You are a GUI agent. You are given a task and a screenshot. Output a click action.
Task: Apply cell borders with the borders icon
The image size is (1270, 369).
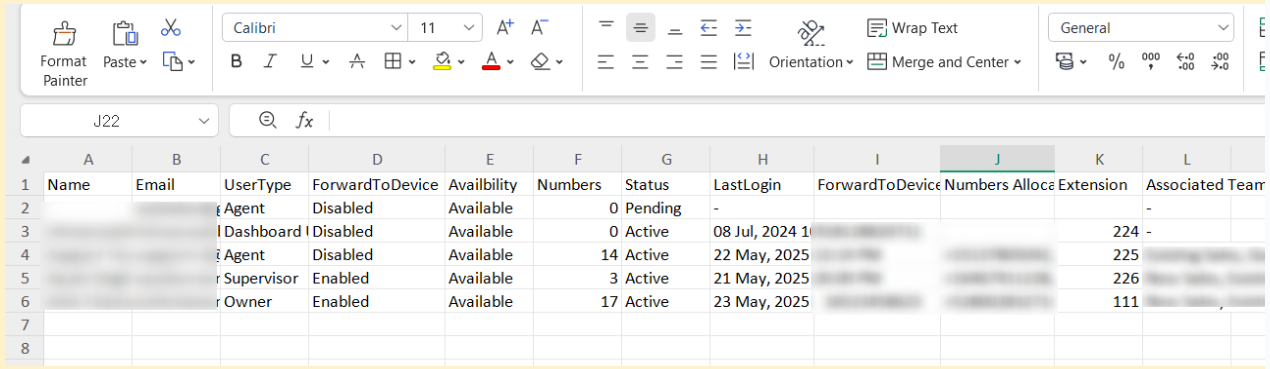[393, 62]
